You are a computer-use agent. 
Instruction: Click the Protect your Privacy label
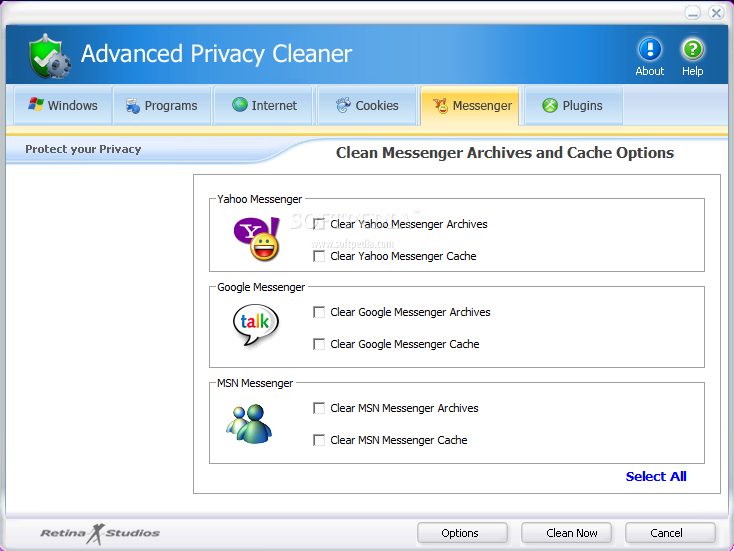tap(83, 149)
